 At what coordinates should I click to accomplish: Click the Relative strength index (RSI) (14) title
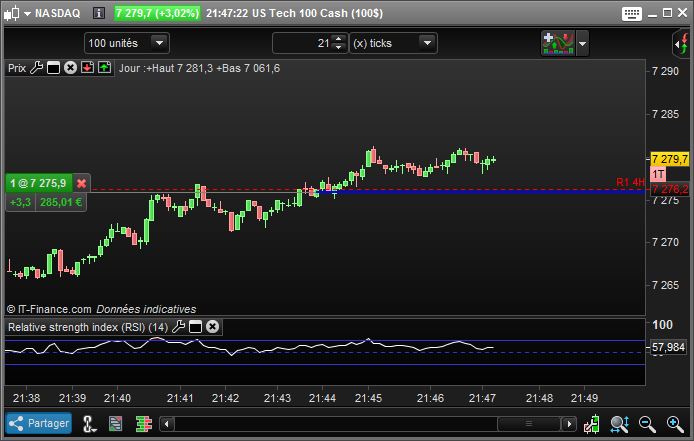pos(88,327)
